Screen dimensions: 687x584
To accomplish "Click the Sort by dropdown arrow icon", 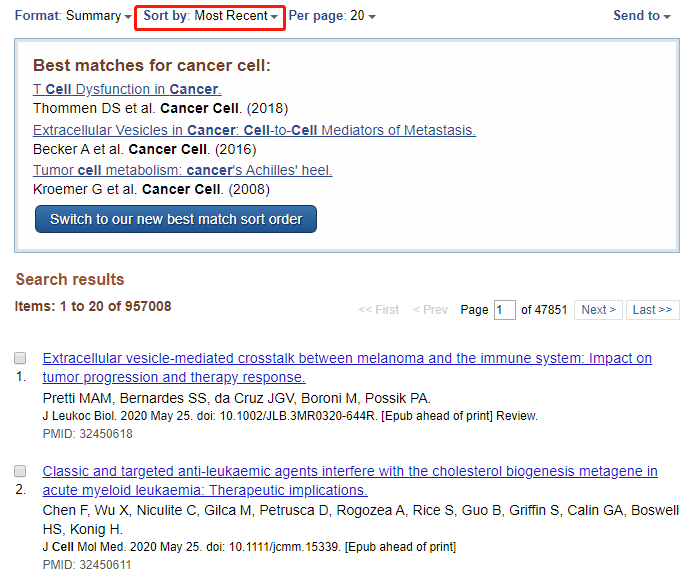I will click(274, 17).
